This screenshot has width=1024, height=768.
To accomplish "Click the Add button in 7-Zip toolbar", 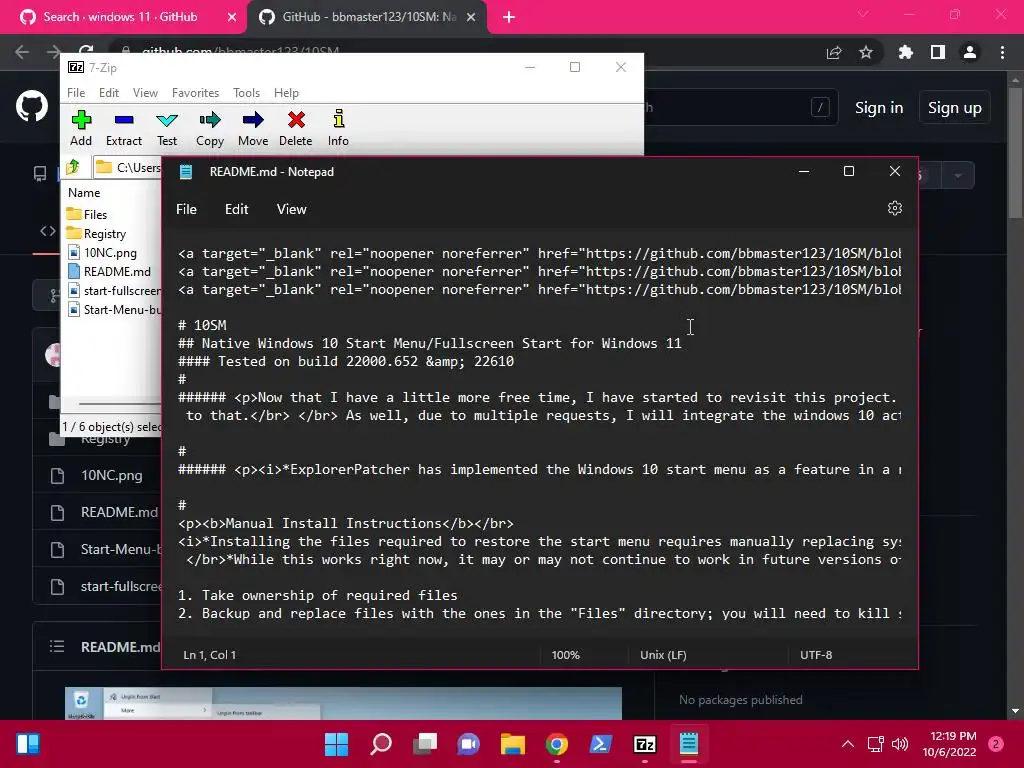I will (x=81, y=128).
